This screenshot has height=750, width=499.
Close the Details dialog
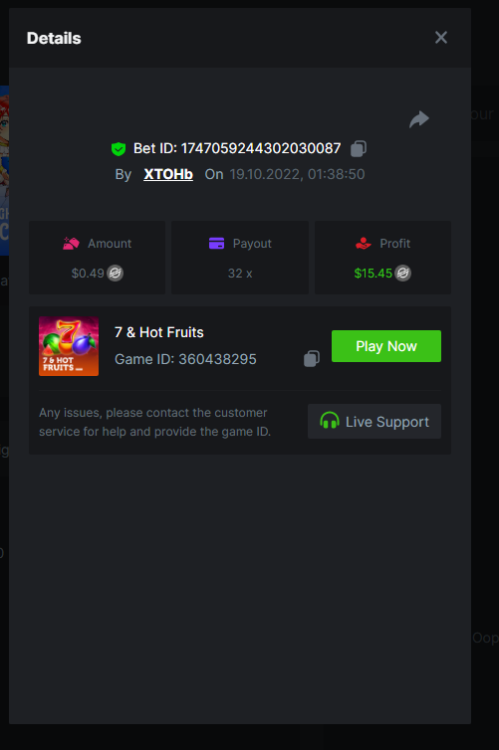pyautogui.click(x=441, y=37)
